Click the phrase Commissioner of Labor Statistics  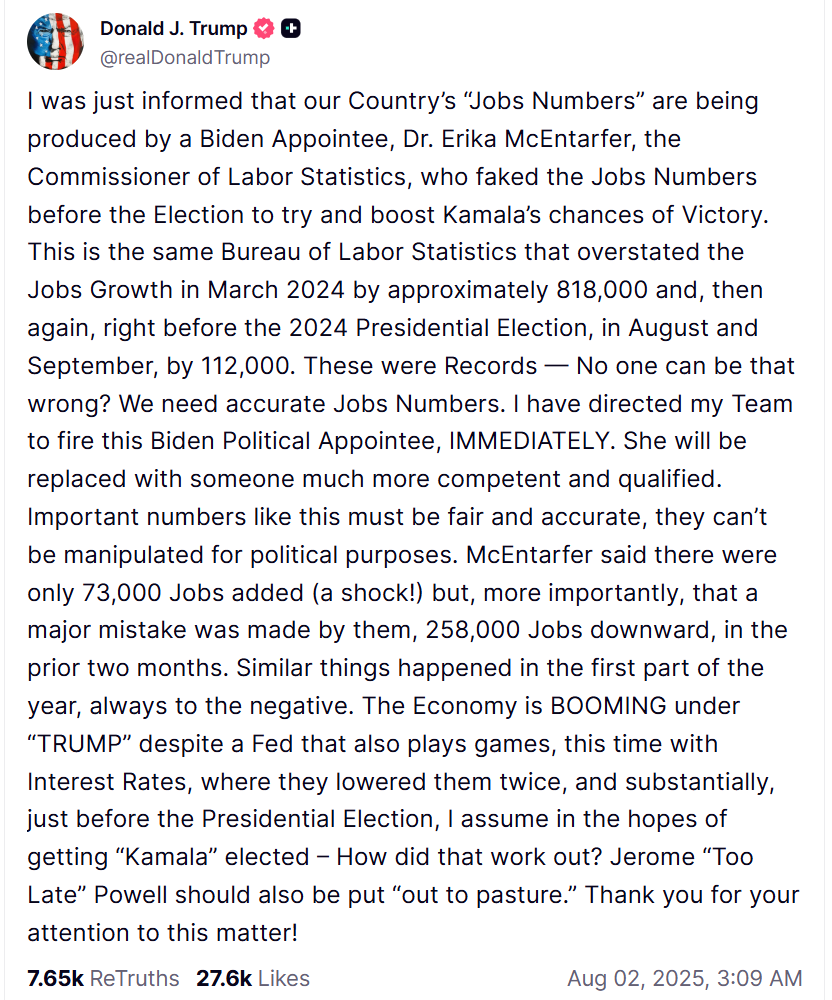[217, 177]
